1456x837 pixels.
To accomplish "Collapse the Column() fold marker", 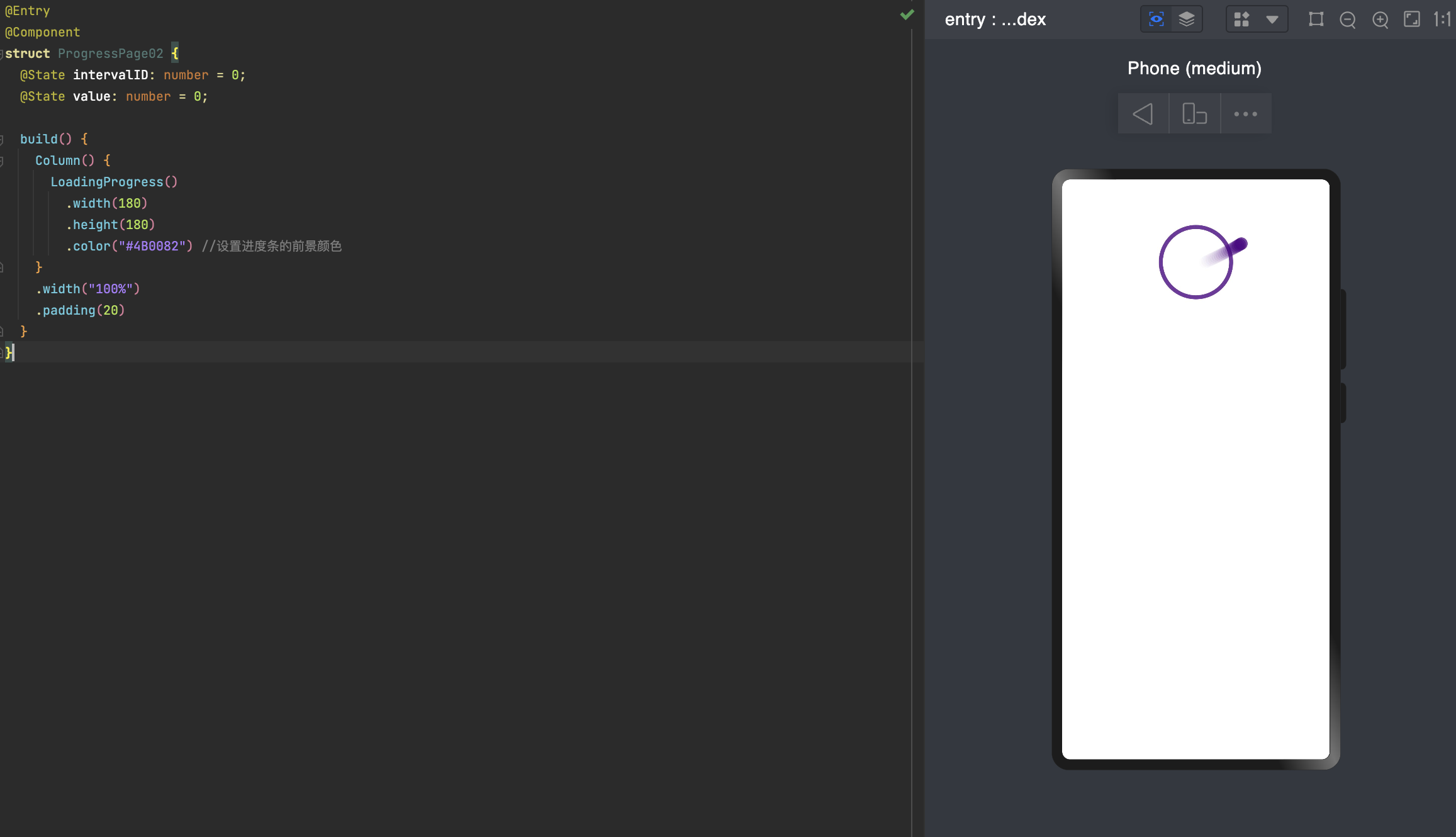I will 2,161.
